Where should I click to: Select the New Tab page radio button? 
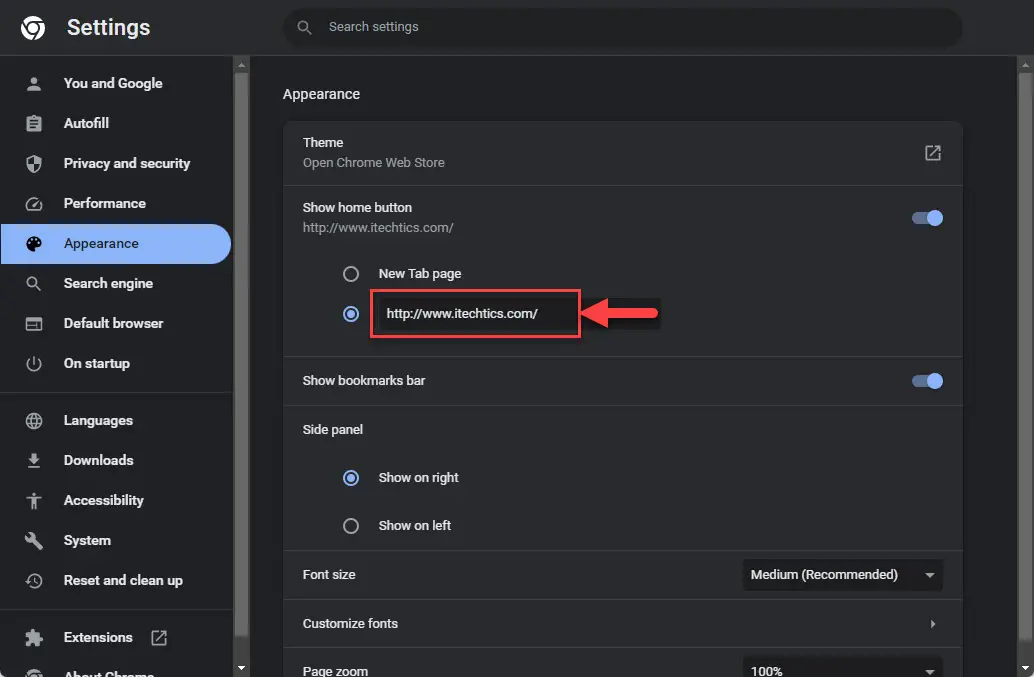tap(351, 274)
